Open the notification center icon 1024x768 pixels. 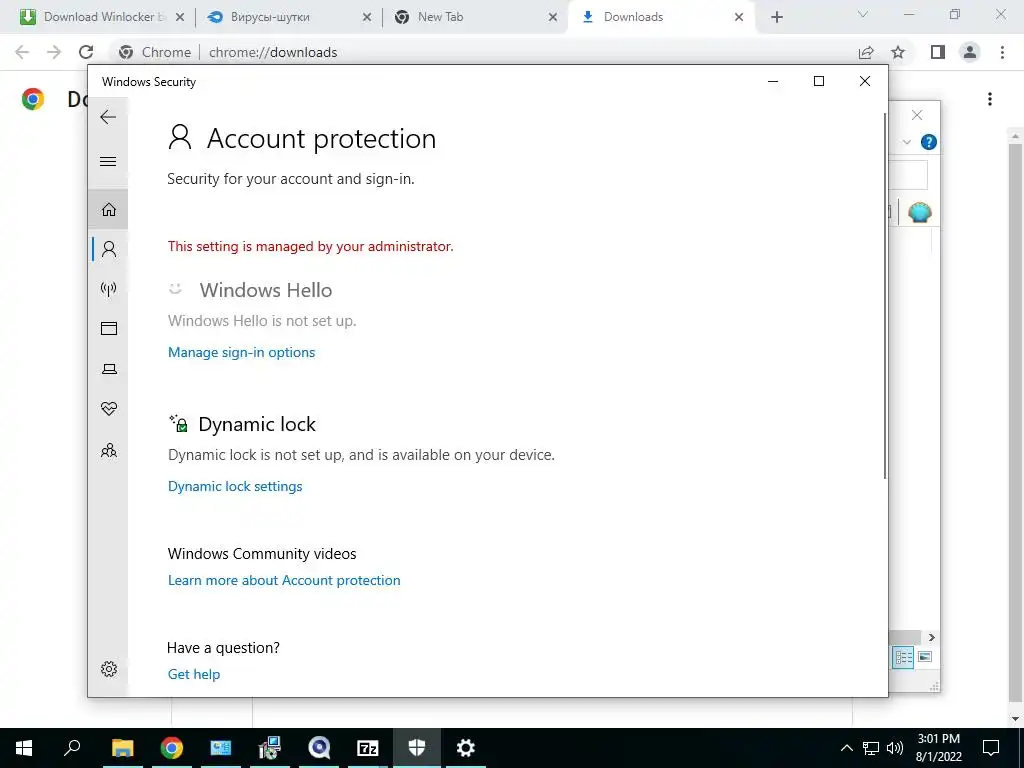pos(991,748)
